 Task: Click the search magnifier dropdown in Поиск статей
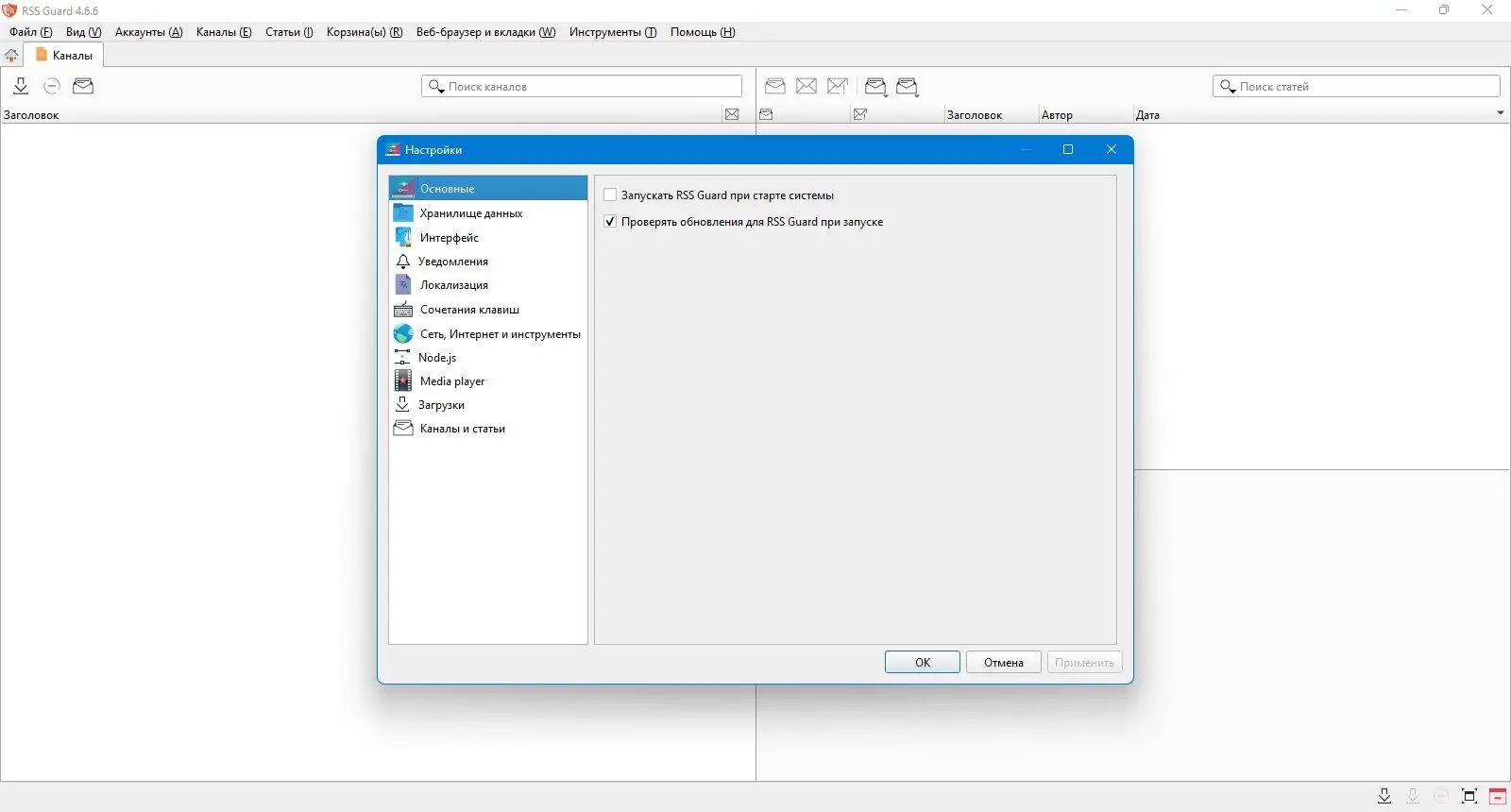click(1228, 87)
